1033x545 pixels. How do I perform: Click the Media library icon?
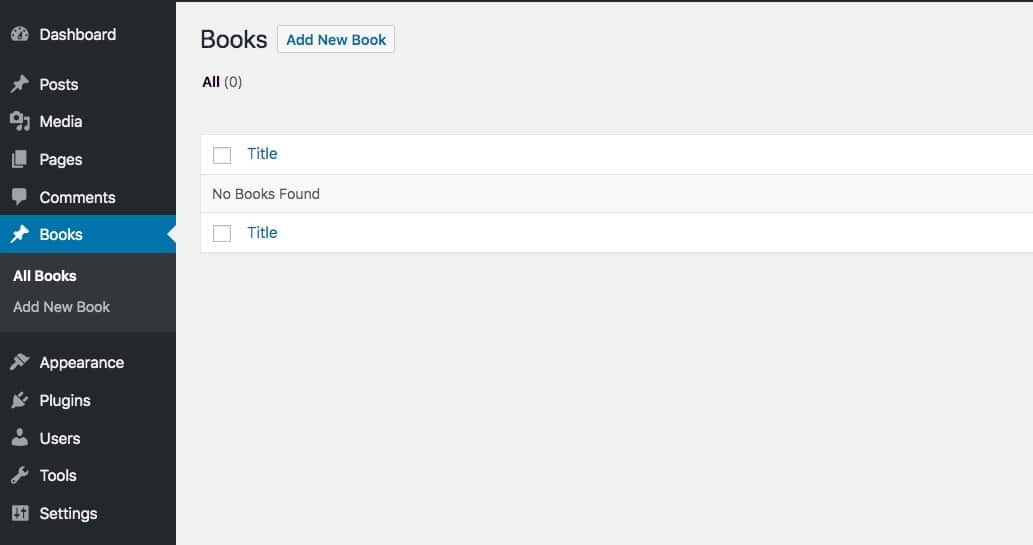(x=19, y=121)
